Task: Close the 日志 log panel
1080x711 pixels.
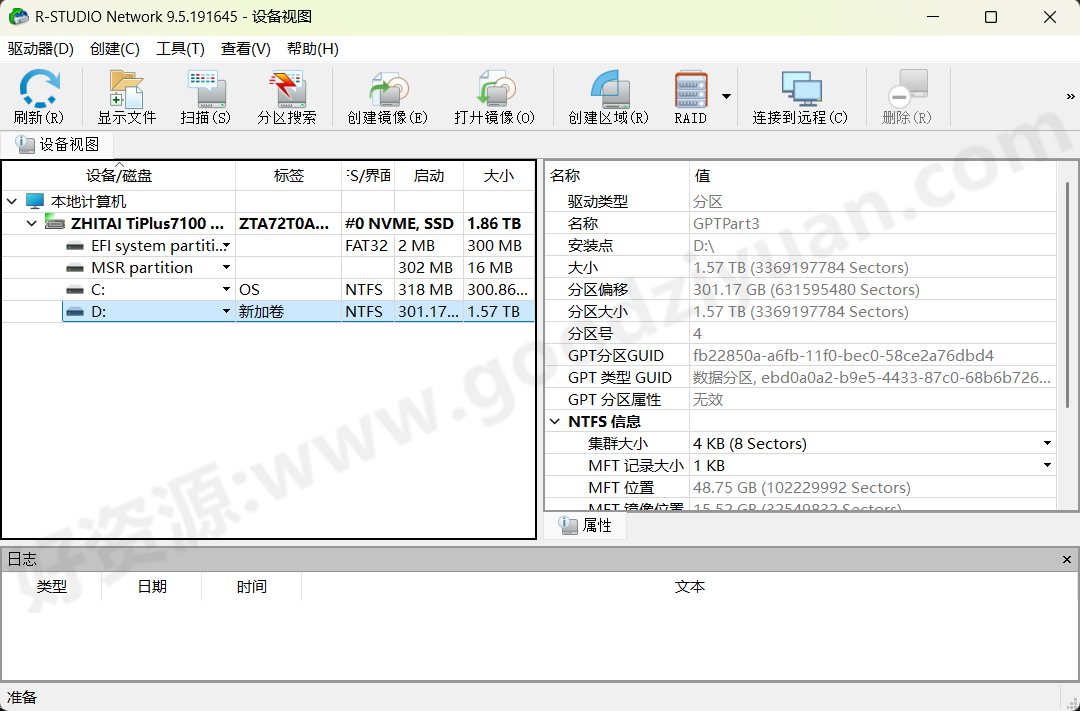Action: (x=1066, y=559)
